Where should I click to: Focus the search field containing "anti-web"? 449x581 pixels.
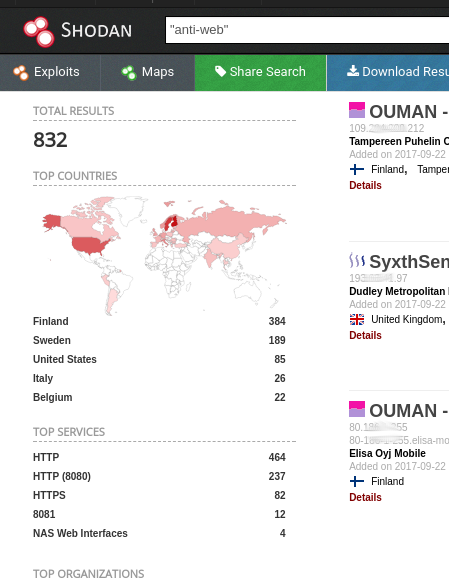coord(307,30)
